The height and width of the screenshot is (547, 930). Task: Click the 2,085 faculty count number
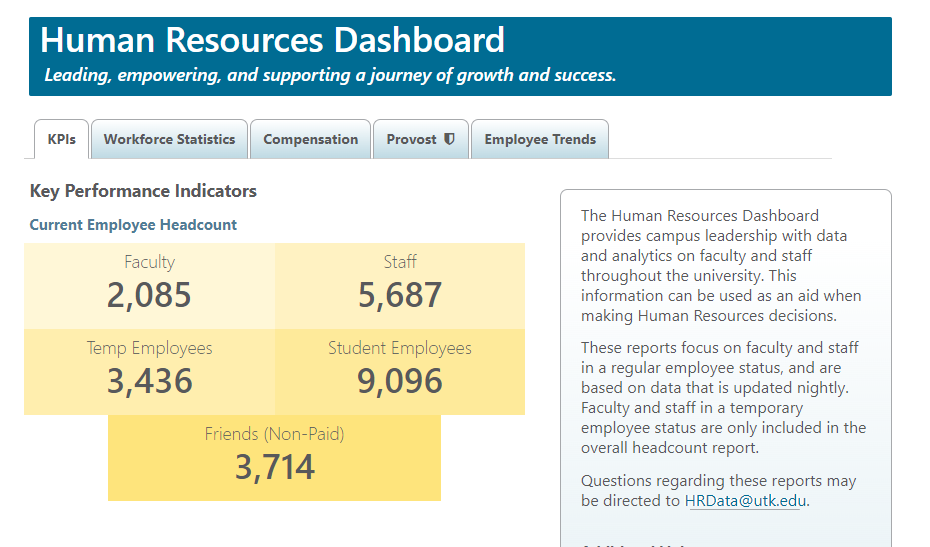point(149,296)
